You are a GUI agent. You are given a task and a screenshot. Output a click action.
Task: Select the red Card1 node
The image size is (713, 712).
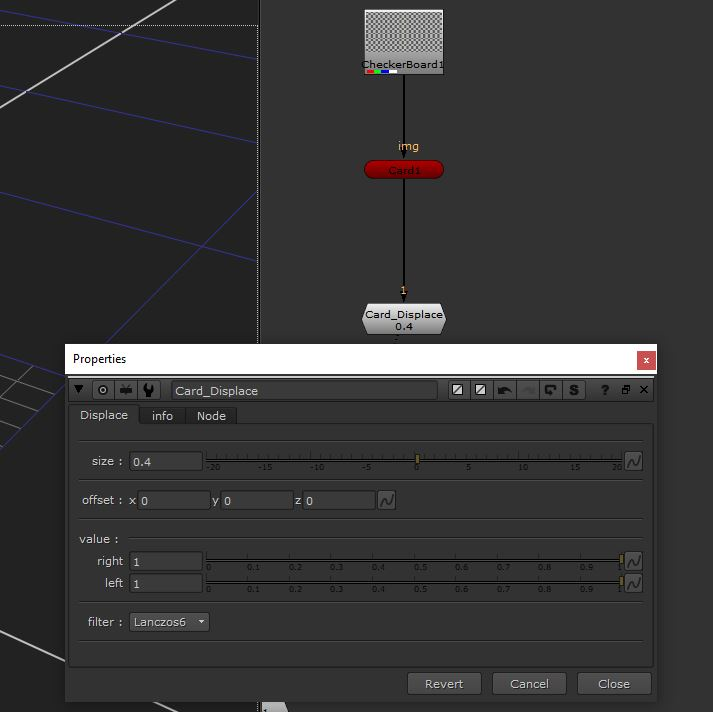pos(403,170)
